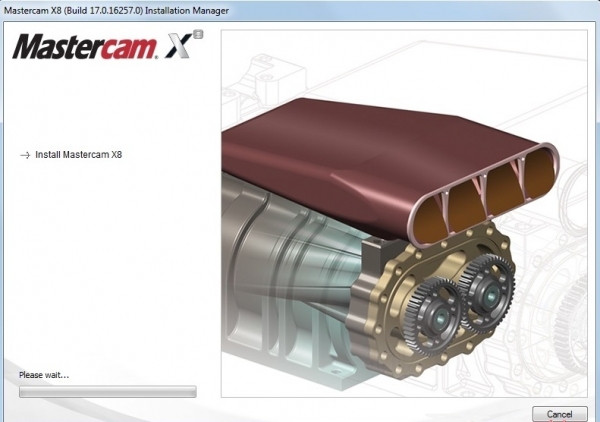Screen dimensions: 600x422
Task: Click the Mastercam X8 logo
Action: click(108, 46)
